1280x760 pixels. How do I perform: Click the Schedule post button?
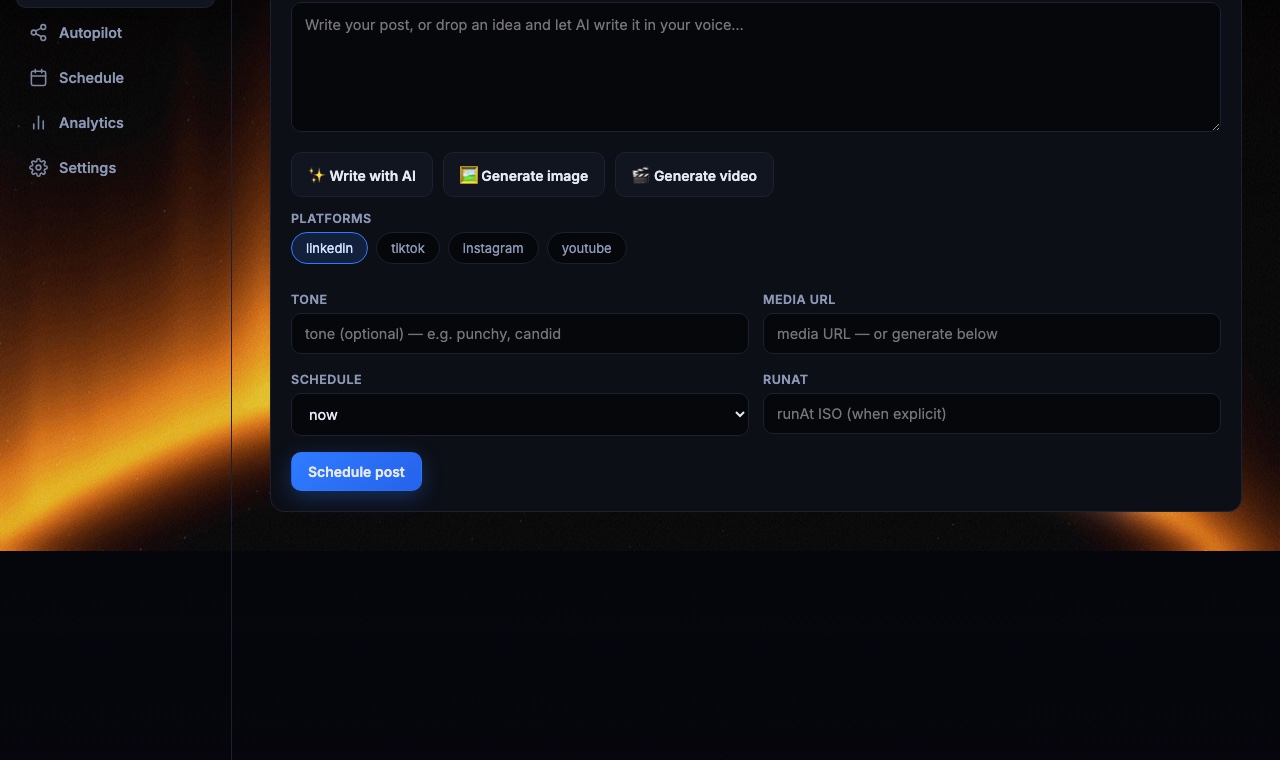point(356,472)
